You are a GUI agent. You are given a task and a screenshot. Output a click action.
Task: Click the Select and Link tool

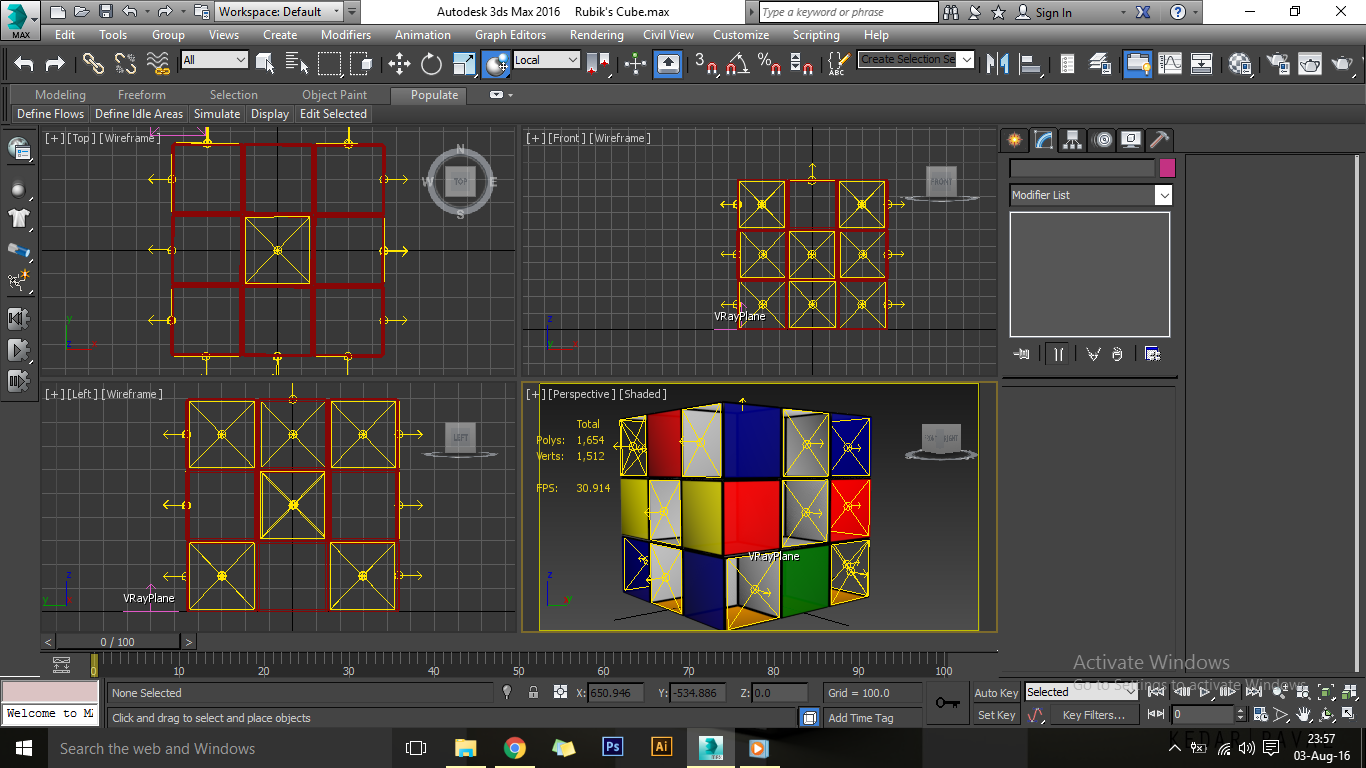click(93, 64)
